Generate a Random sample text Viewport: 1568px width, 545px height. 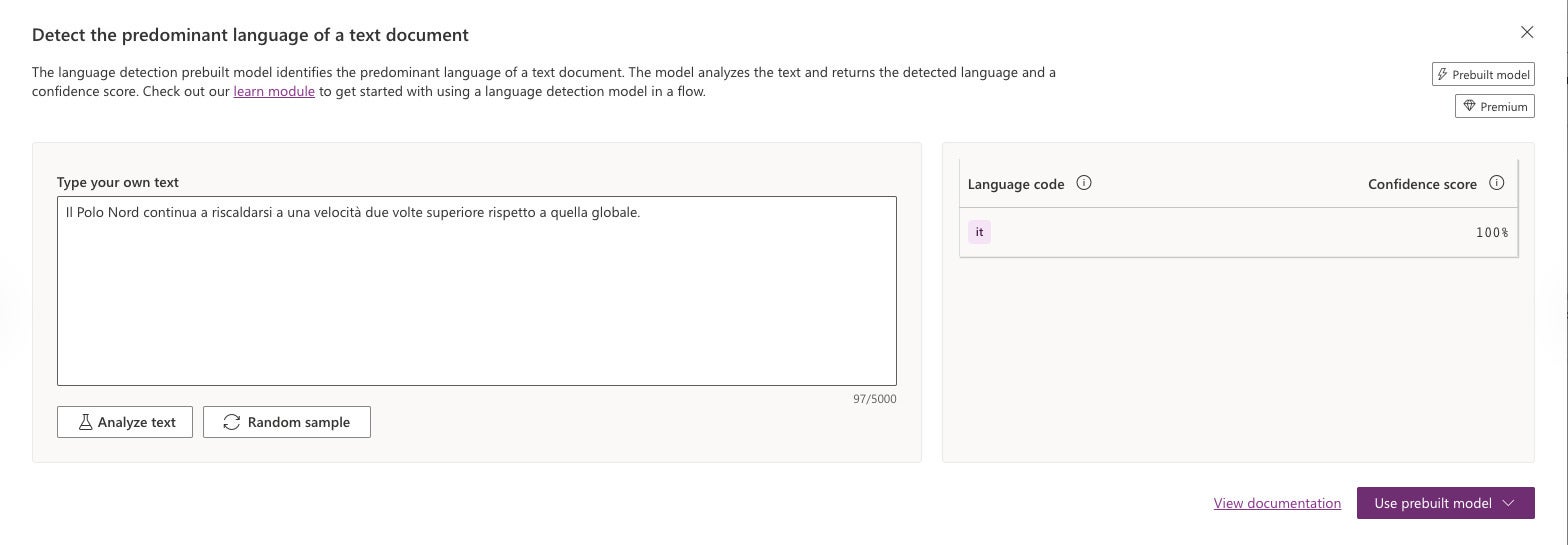(x=287, y=422)
